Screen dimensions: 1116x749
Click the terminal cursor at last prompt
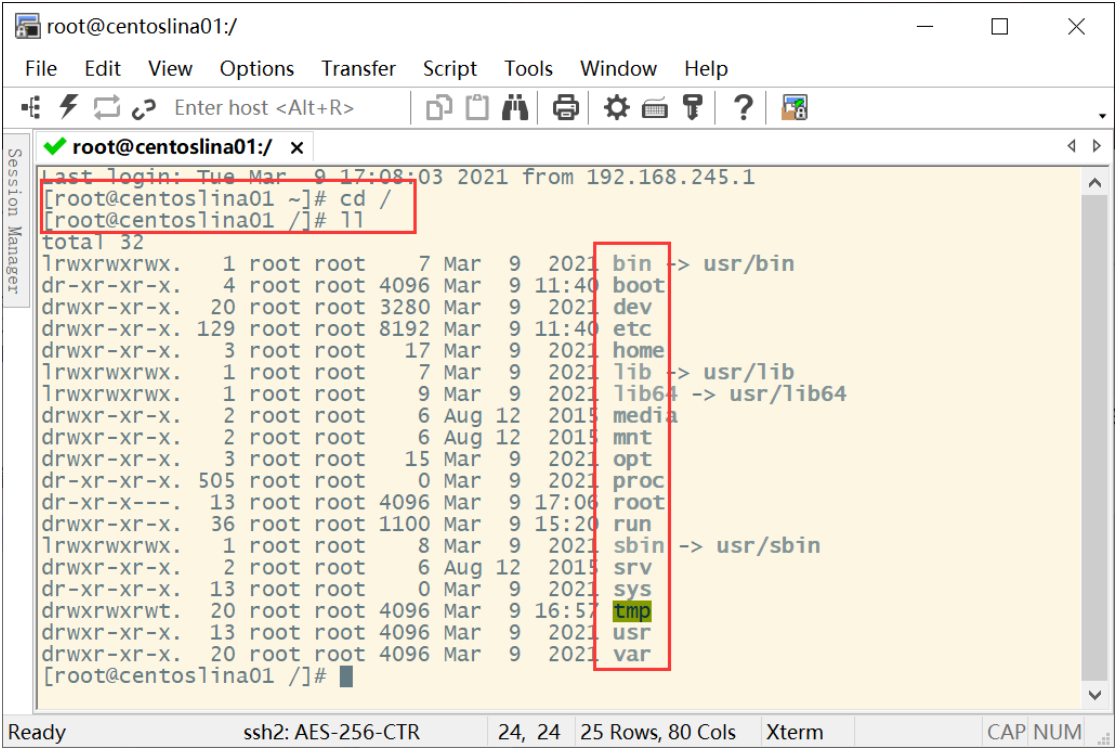346,676
